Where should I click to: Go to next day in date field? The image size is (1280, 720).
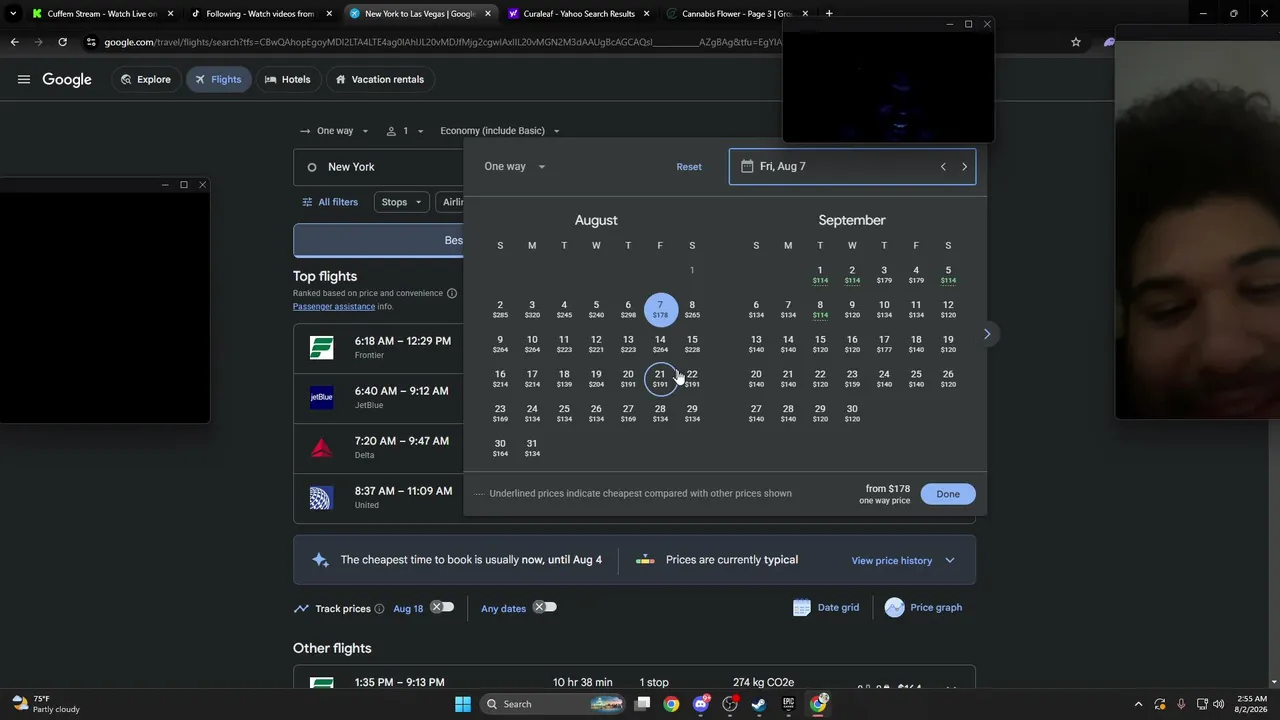tap(964, 167)
